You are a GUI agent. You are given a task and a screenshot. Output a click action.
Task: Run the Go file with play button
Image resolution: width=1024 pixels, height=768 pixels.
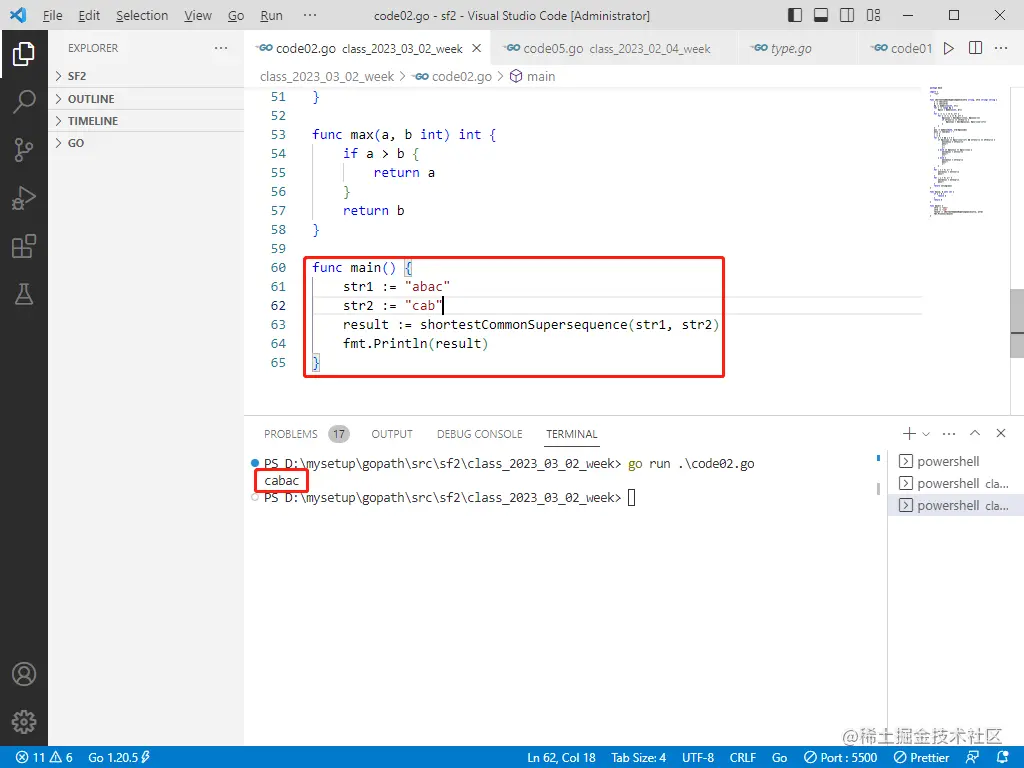[x=949, y=48]
